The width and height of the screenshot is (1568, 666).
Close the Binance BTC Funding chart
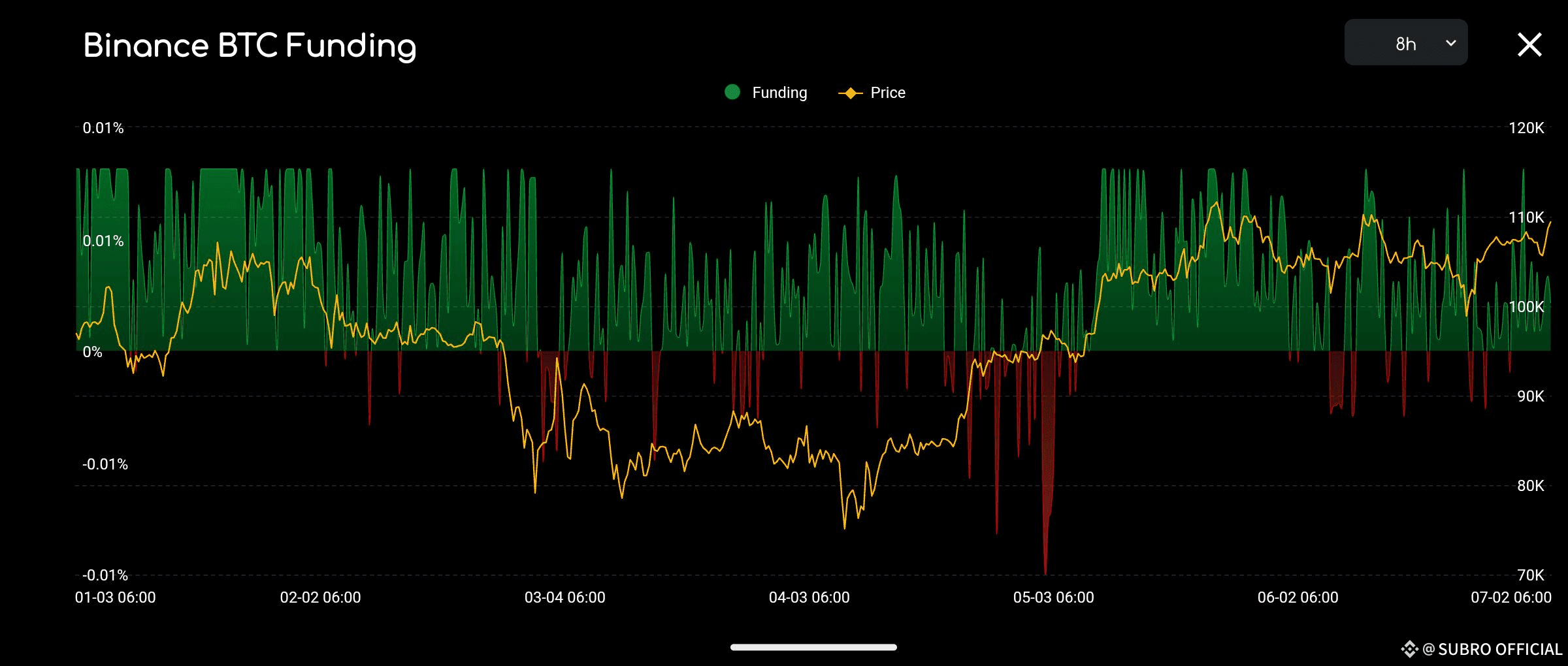1529,45
